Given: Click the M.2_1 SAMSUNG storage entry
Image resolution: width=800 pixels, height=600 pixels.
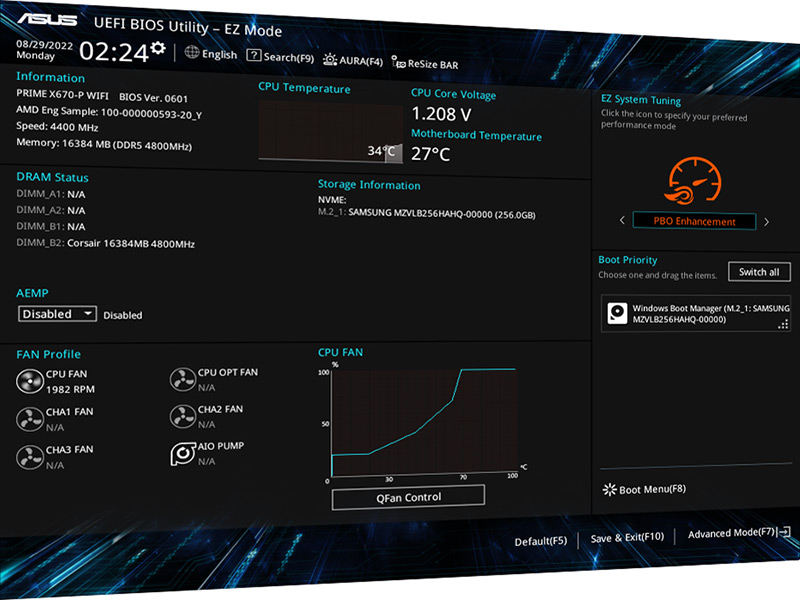Looking at the screenshot, I should point(427,213).
